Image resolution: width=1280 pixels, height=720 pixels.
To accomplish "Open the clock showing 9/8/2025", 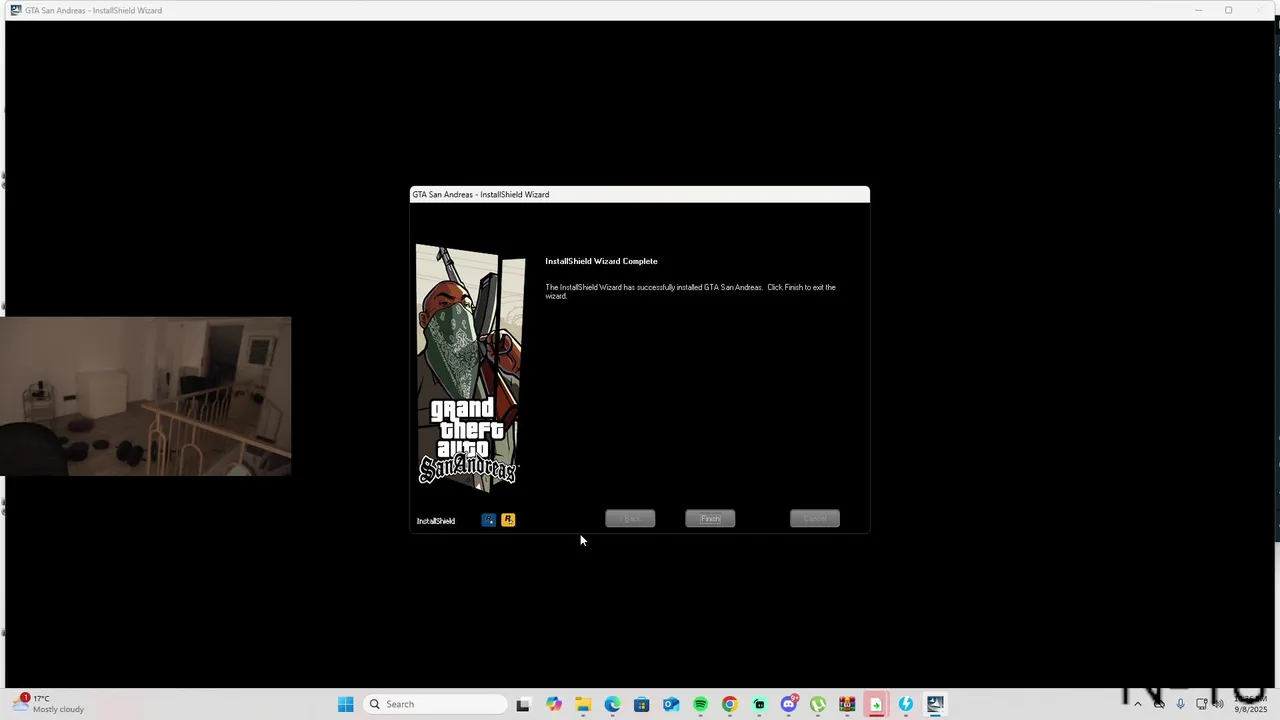I will click(1250, 704).
